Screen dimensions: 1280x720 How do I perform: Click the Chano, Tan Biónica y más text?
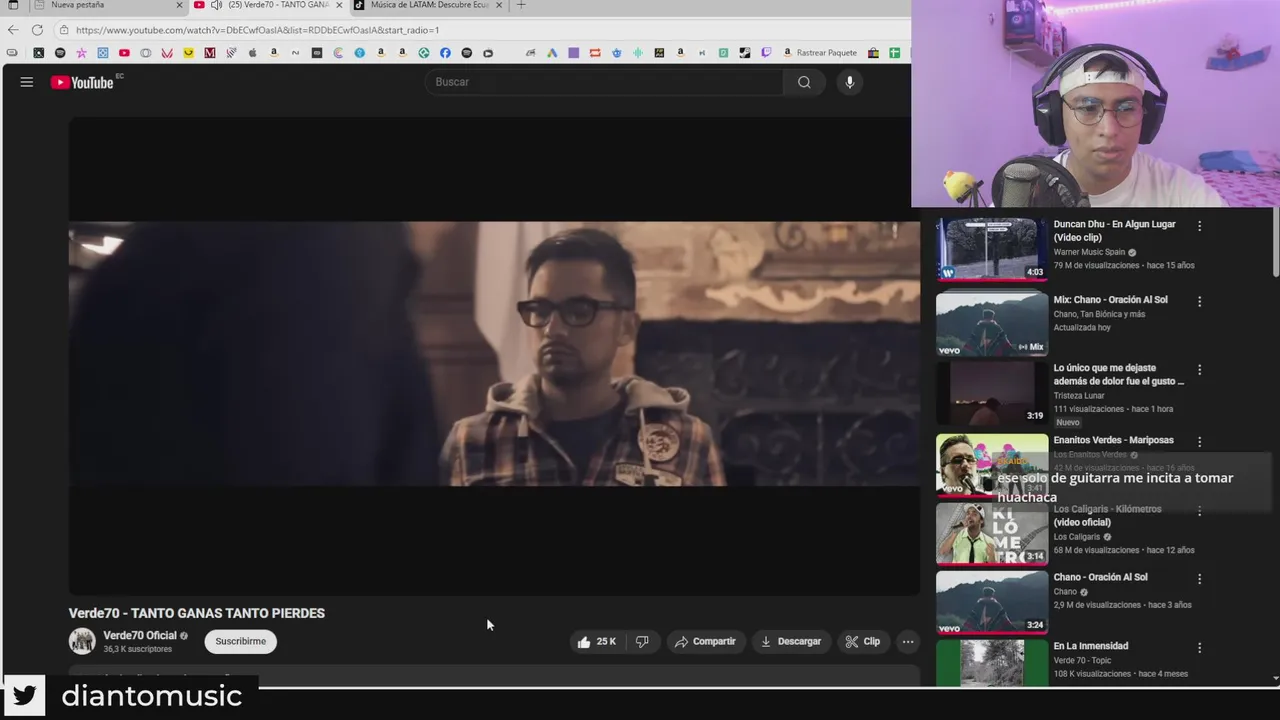tap(1099, 314)
